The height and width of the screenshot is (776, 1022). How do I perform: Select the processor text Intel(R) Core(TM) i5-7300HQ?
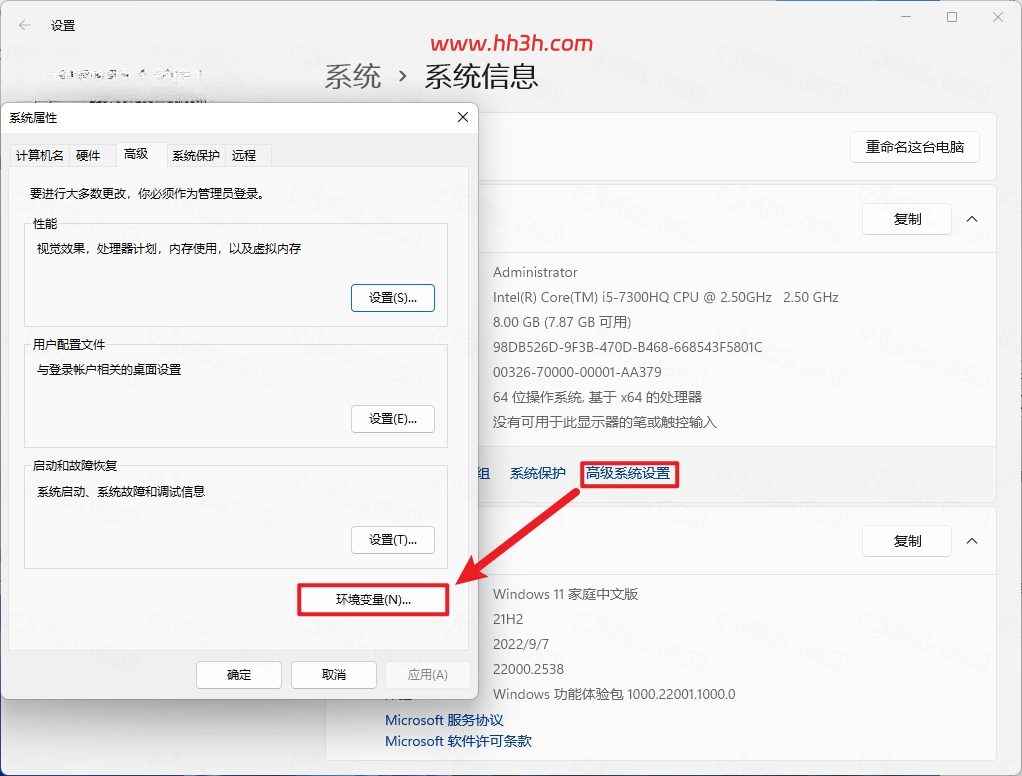tap(665, 297)
